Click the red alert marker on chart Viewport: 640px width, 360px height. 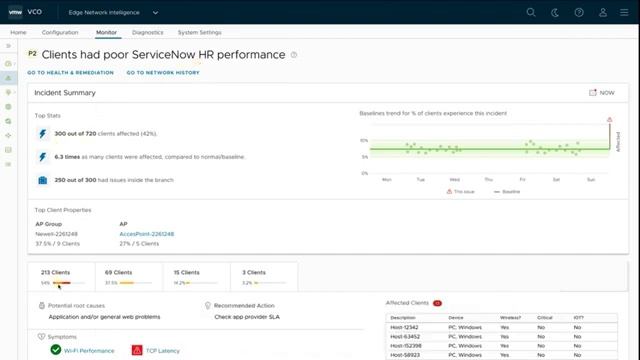click(x=609, y=120)
